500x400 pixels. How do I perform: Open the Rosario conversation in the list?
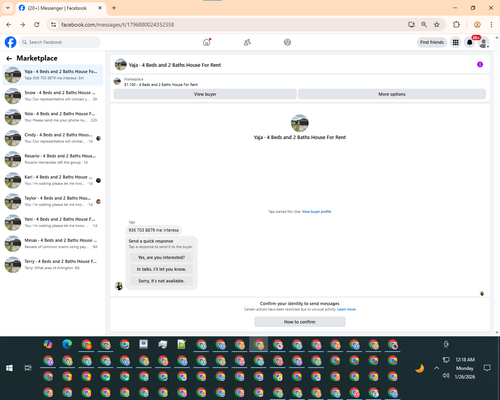click(53, 159)
